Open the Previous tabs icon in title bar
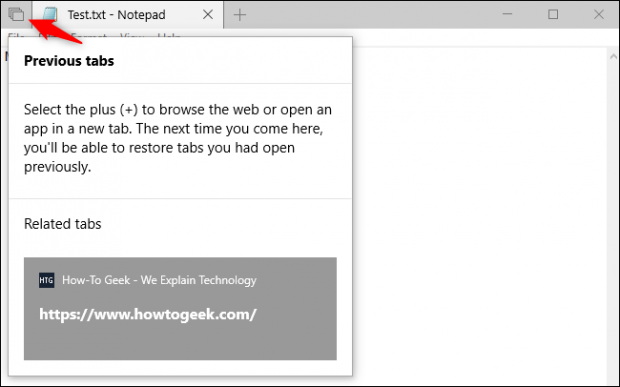Screen dimensions: 620x387 tap(16, 15)
